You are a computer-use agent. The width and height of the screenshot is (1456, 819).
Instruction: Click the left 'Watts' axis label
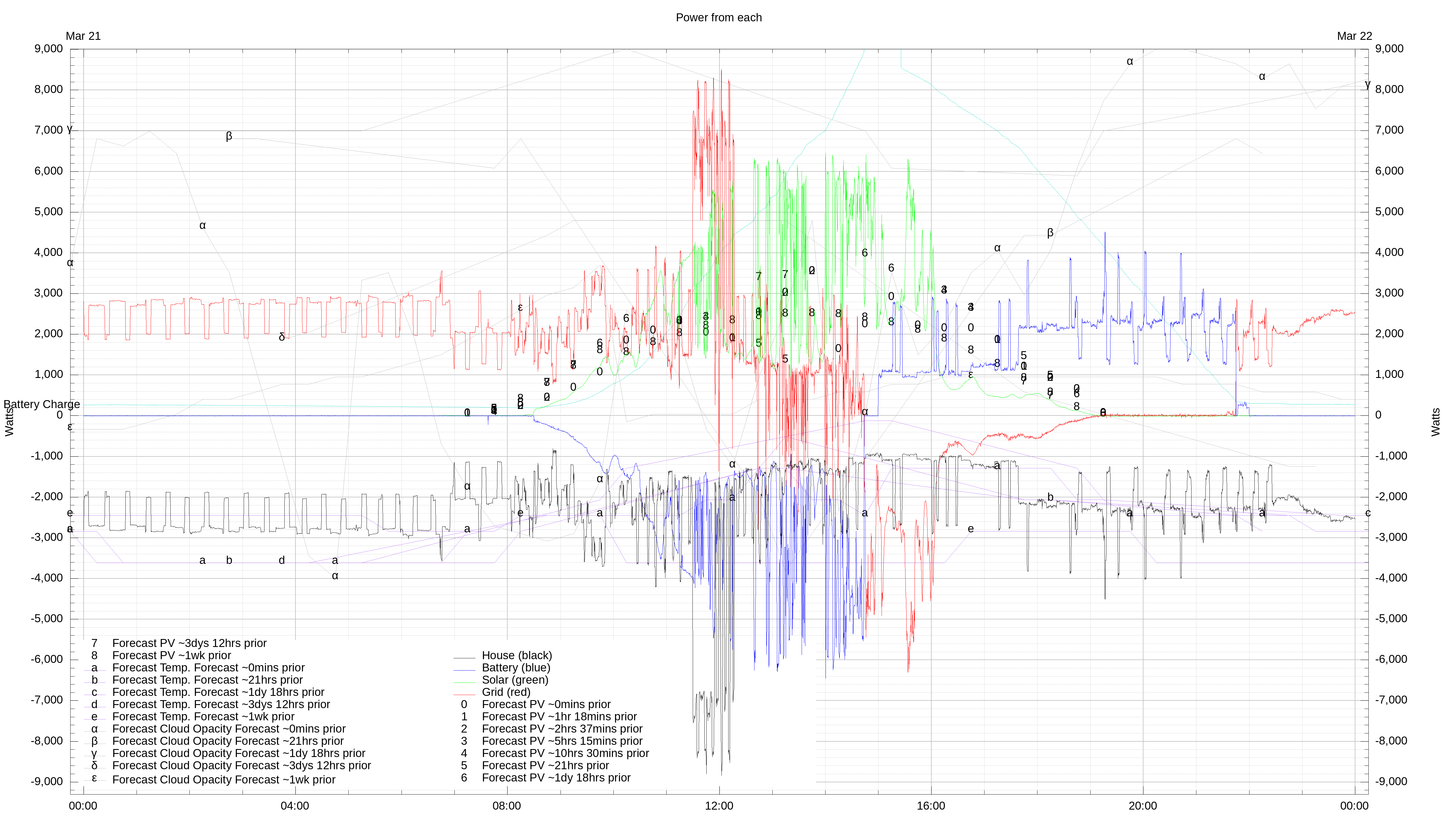(9, 422)
